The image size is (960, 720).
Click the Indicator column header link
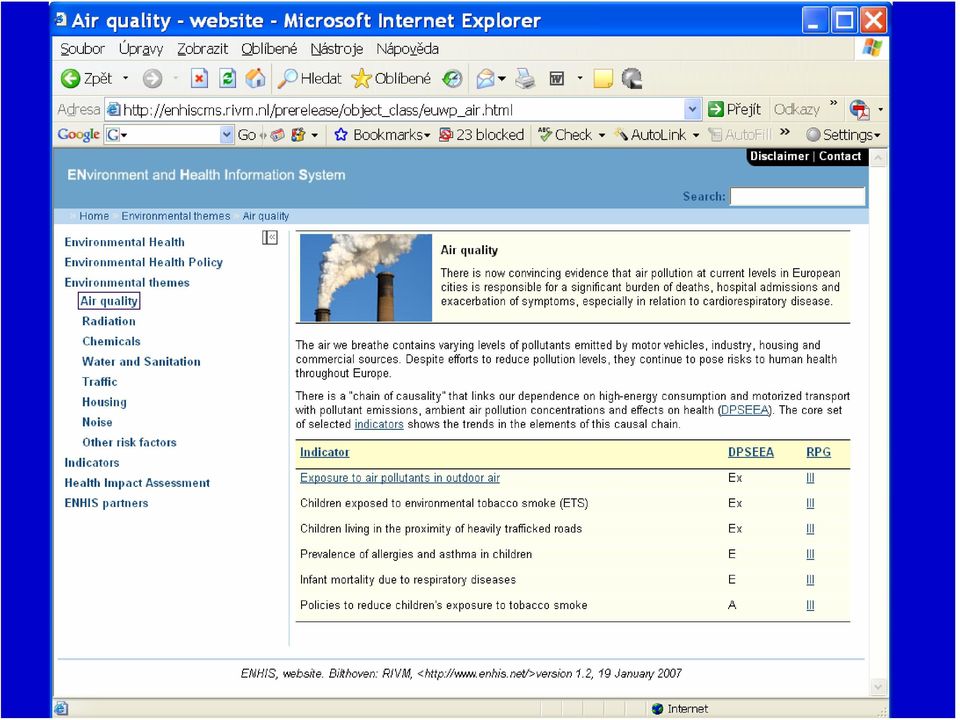(x=324, y=452)
